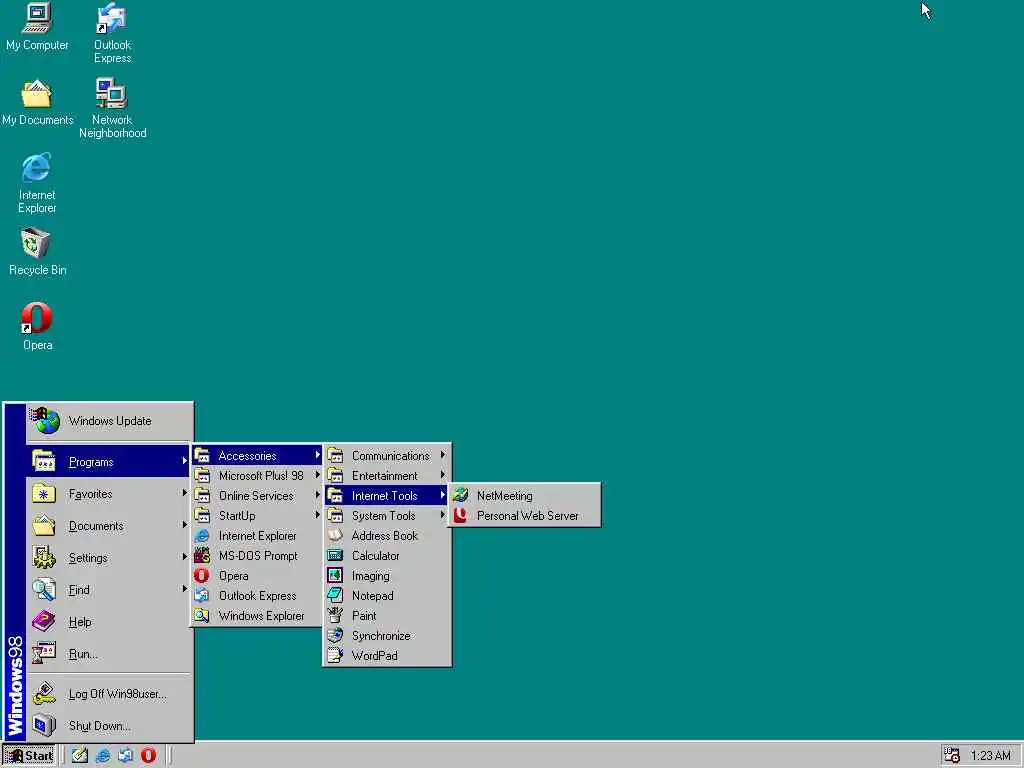Viewport: 1024px width, 768px height.
Task: Click the Calculator icon in Accessories
Action: [335, 556]
